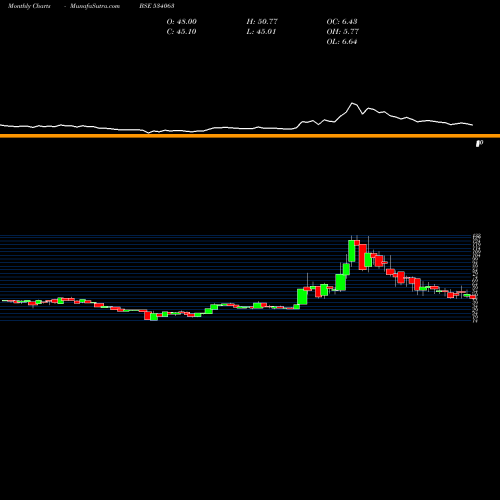Click the 'OH: 5.77' value
The width and height of the screenshot is (500, 500).
click(343, 32)
